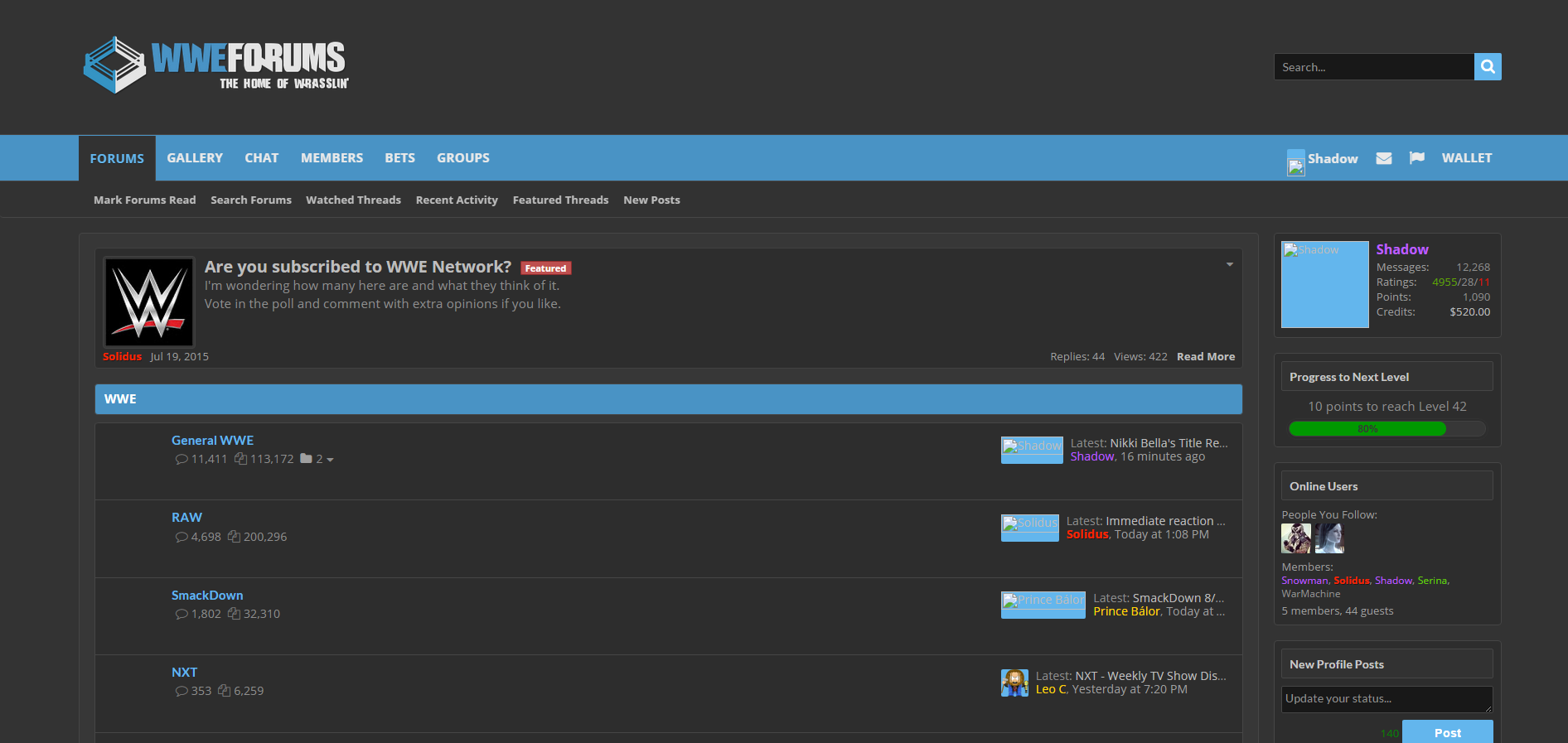Expand General WWE sub-forums dropdown
This screenshot has width=1568, height=743.
(324, 460)
